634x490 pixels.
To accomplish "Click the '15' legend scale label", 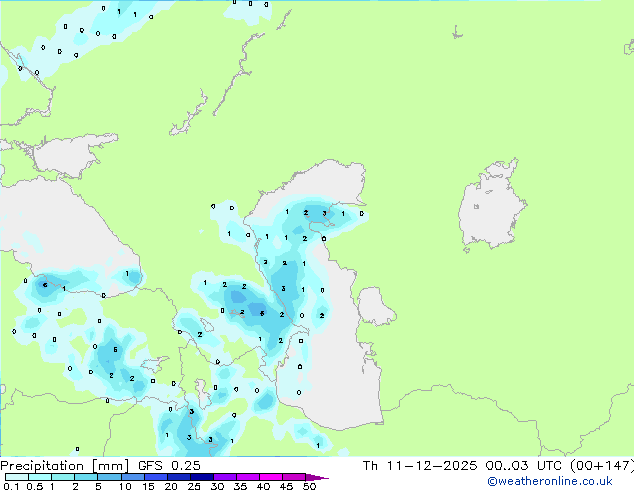I will pos(148,486).
